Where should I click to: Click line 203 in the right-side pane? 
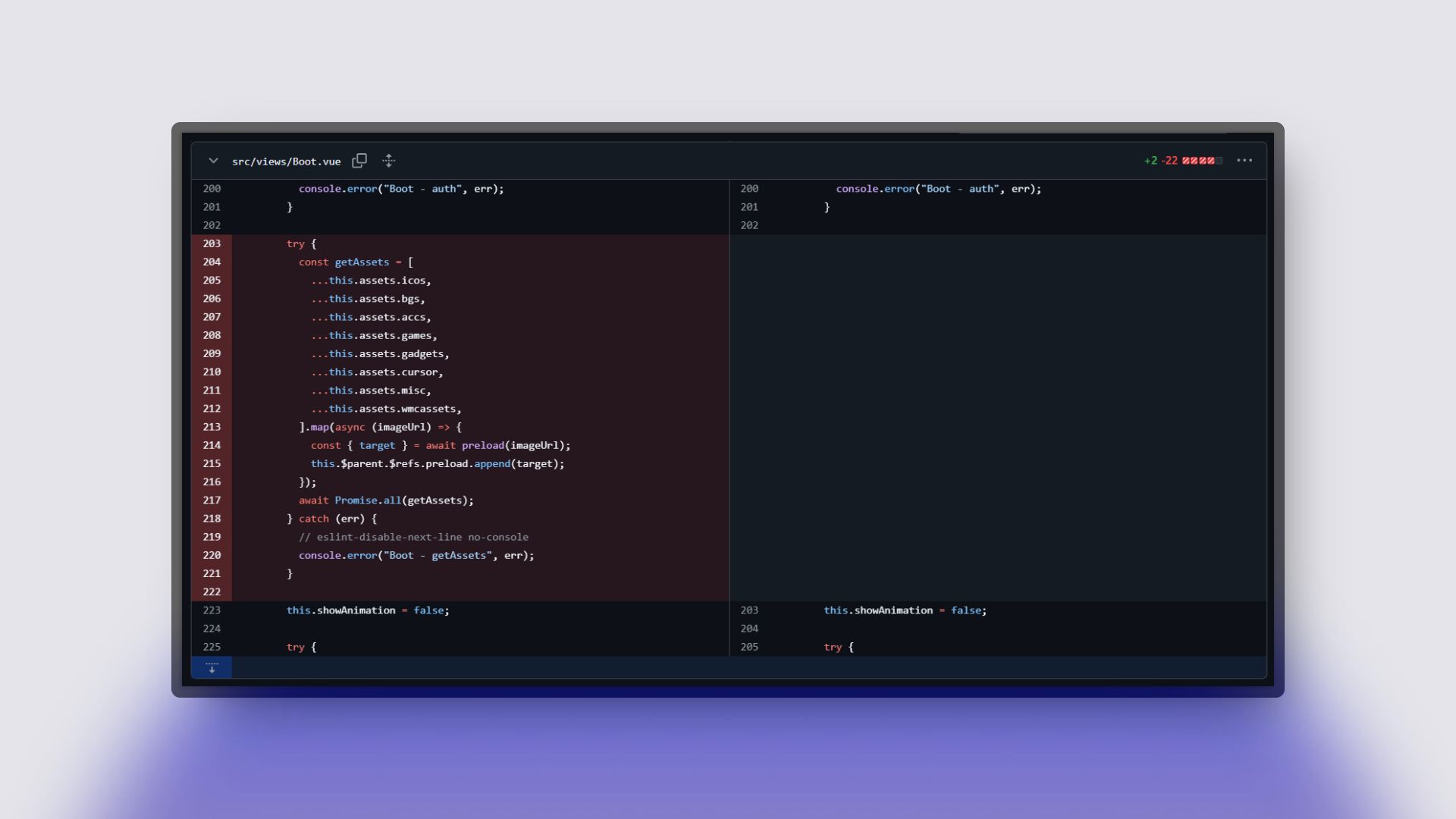[749, 610]
